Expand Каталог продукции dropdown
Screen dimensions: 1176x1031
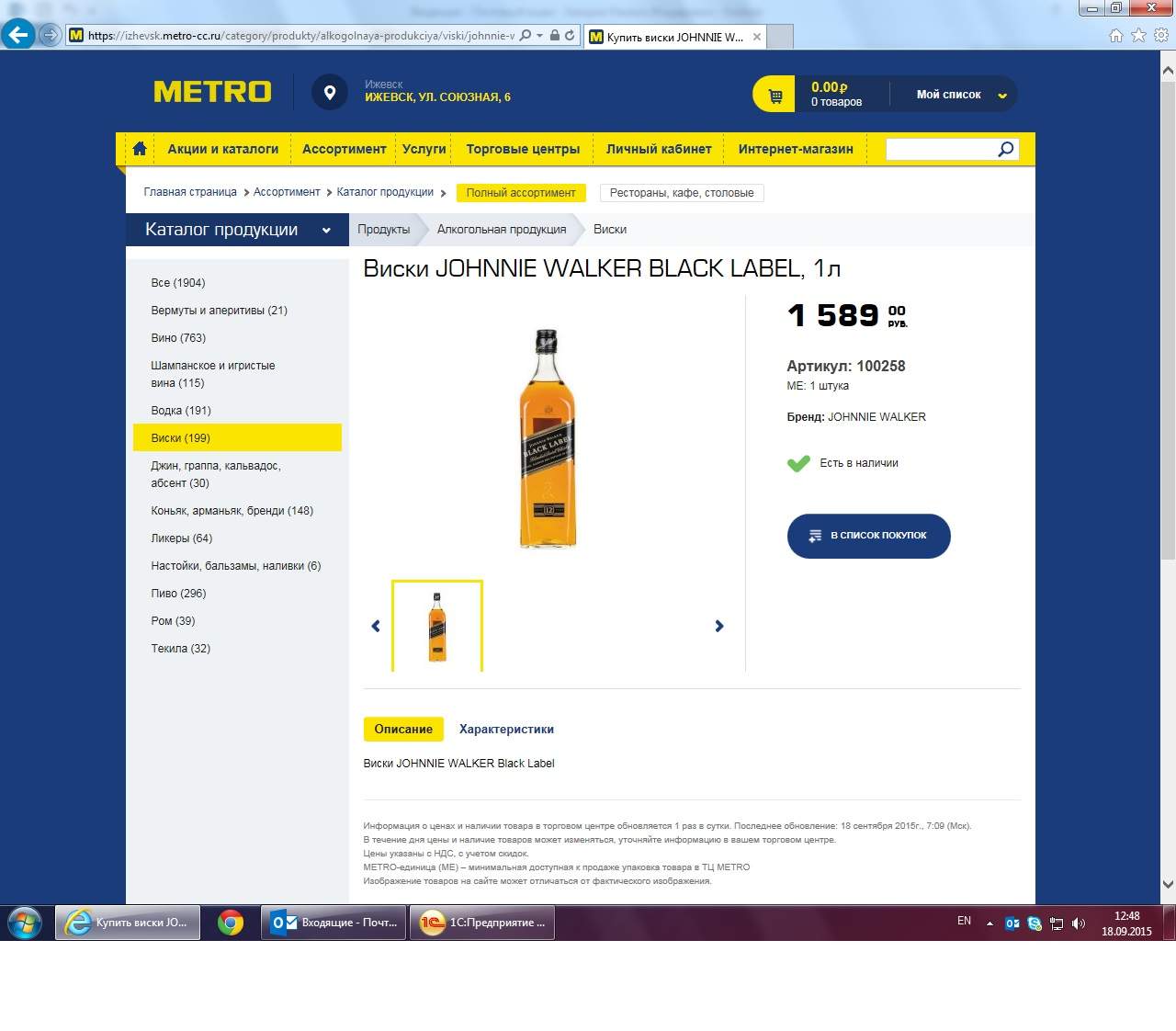coord(326,231)
